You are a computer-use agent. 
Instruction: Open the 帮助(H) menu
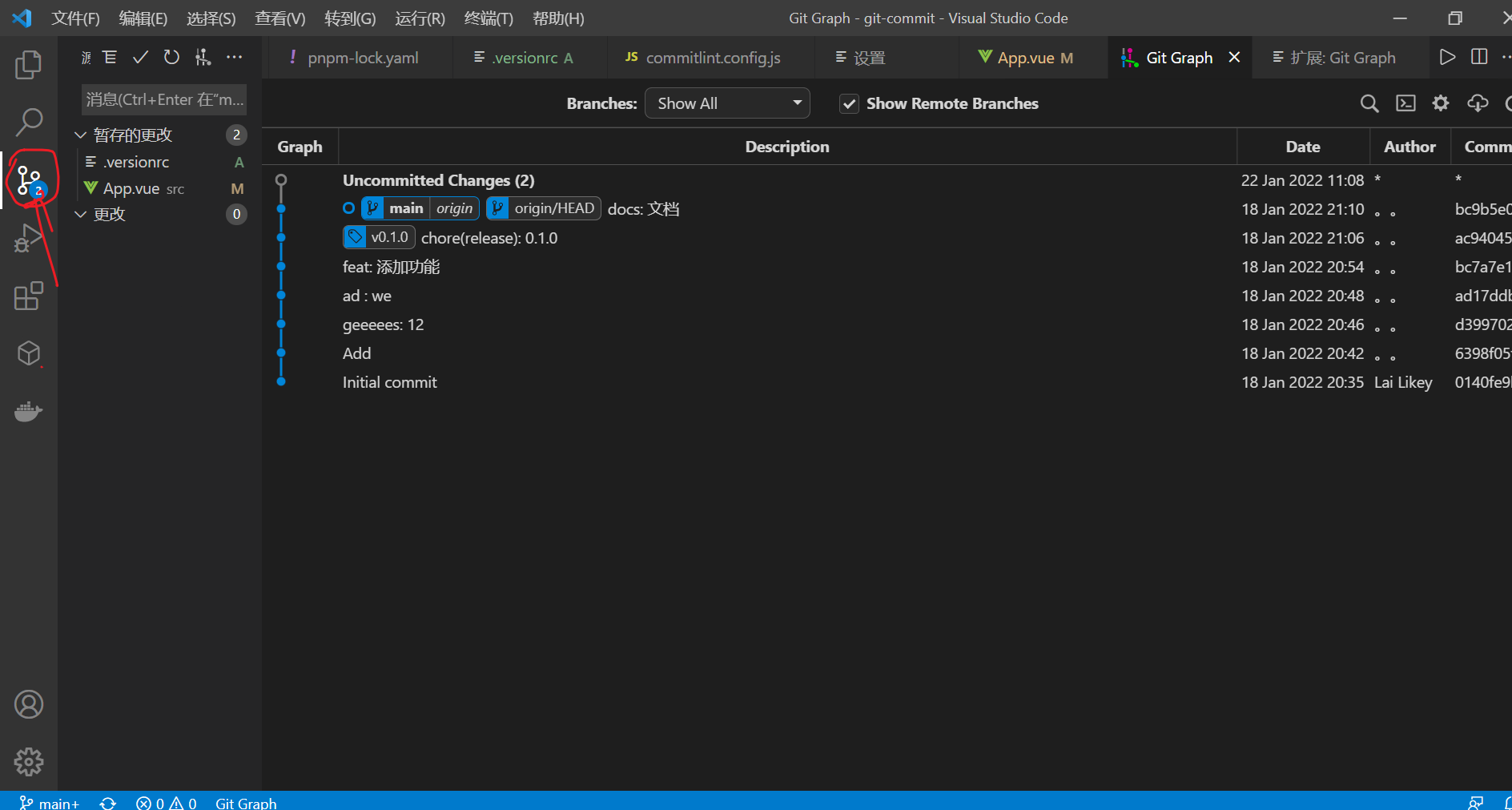(558, 18)
